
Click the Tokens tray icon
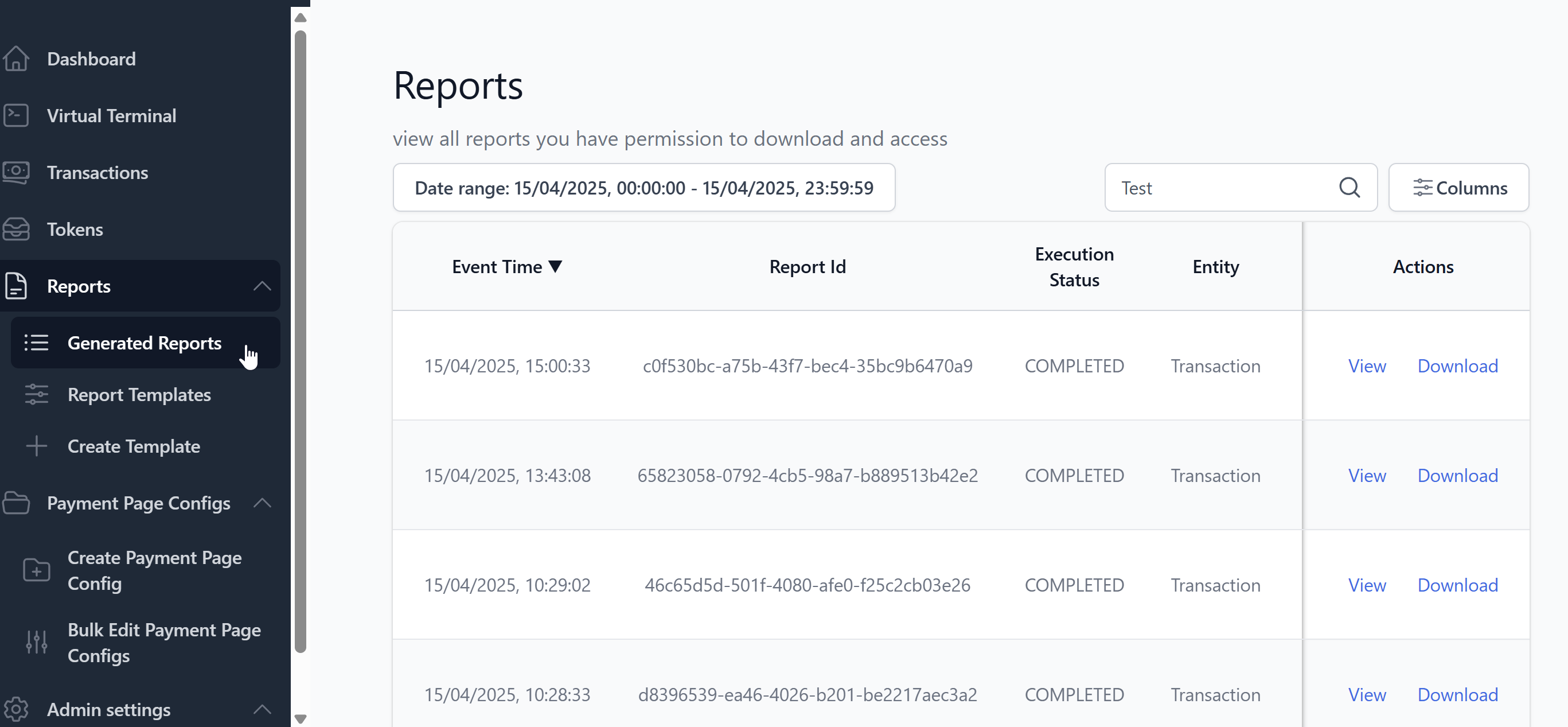tap(16, 230)
